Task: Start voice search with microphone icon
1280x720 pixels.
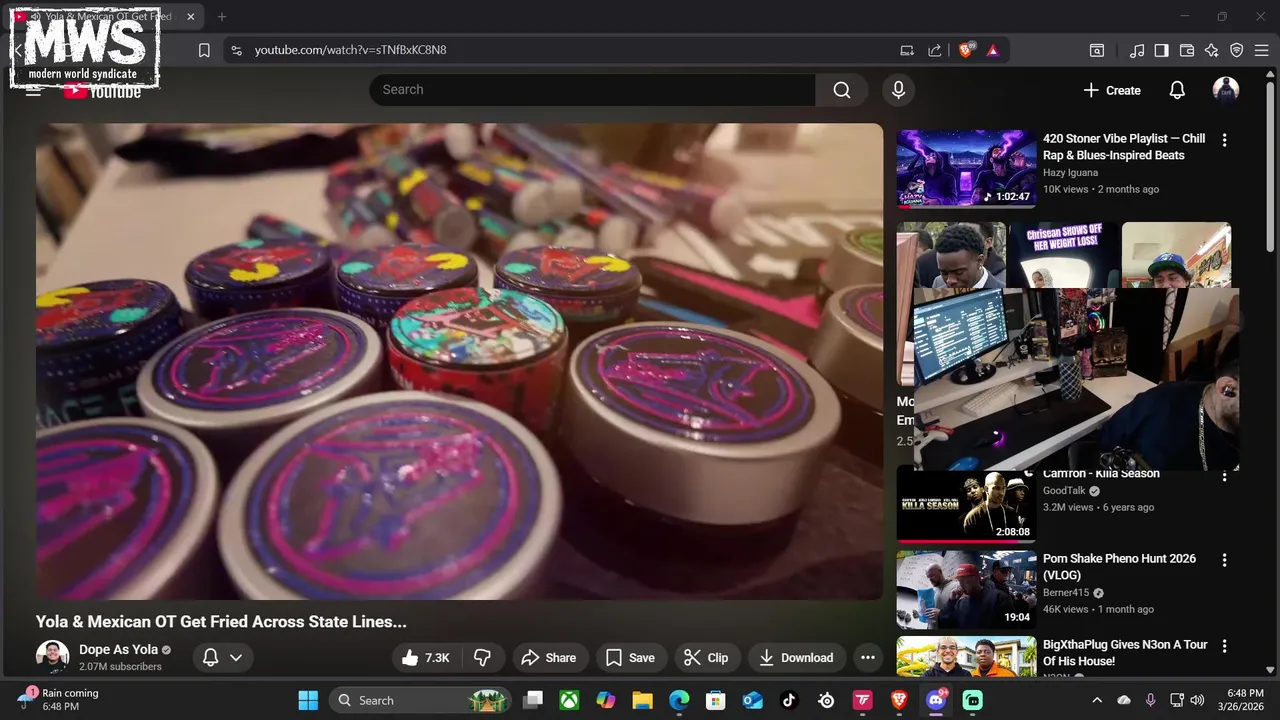Action: [898, 90]
